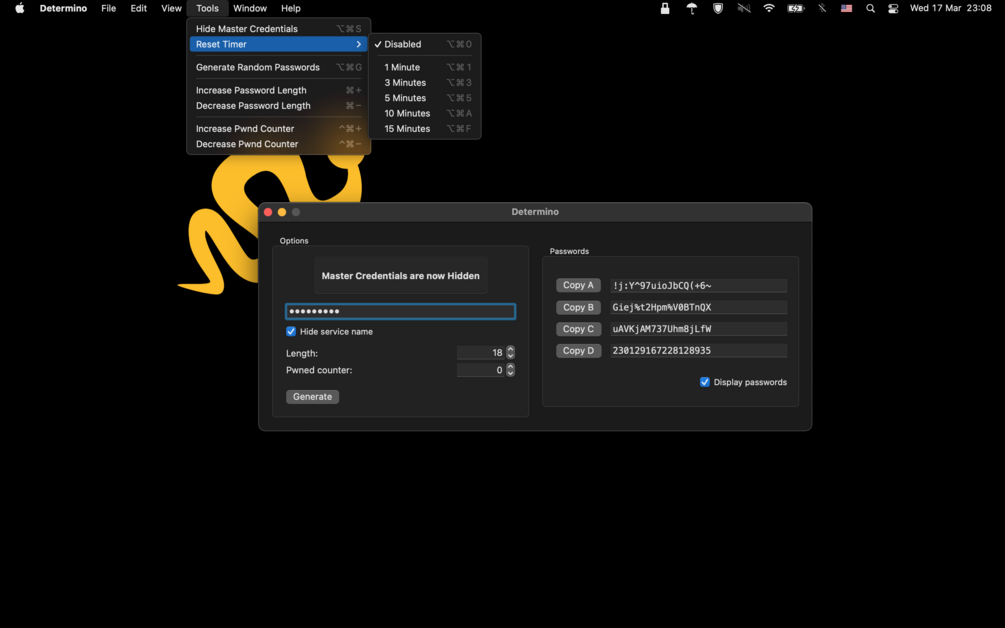
Task: Open Spotlight search magnifier
Action: [x=870, y=8]
